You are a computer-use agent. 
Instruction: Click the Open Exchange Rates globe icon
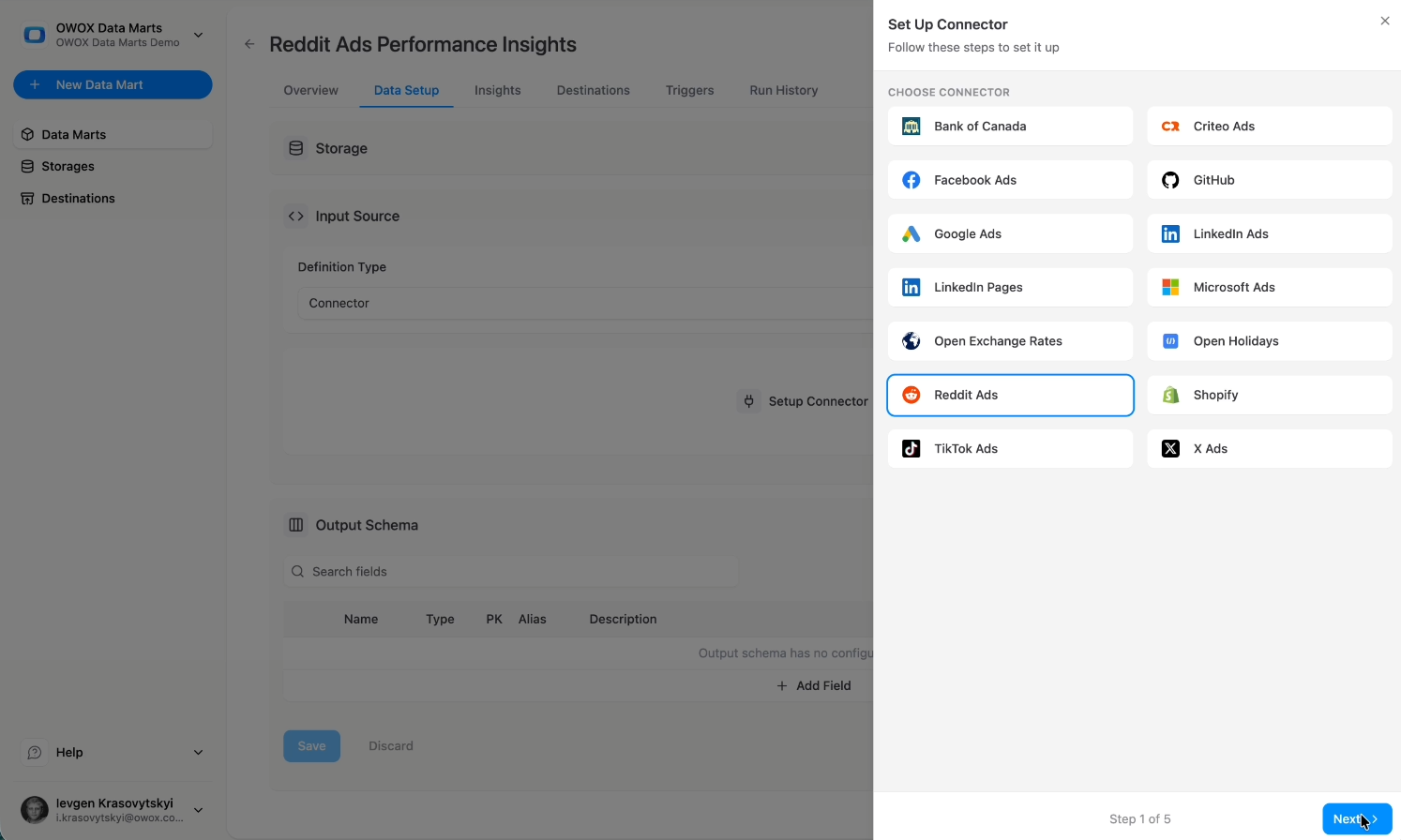point(911,341)
